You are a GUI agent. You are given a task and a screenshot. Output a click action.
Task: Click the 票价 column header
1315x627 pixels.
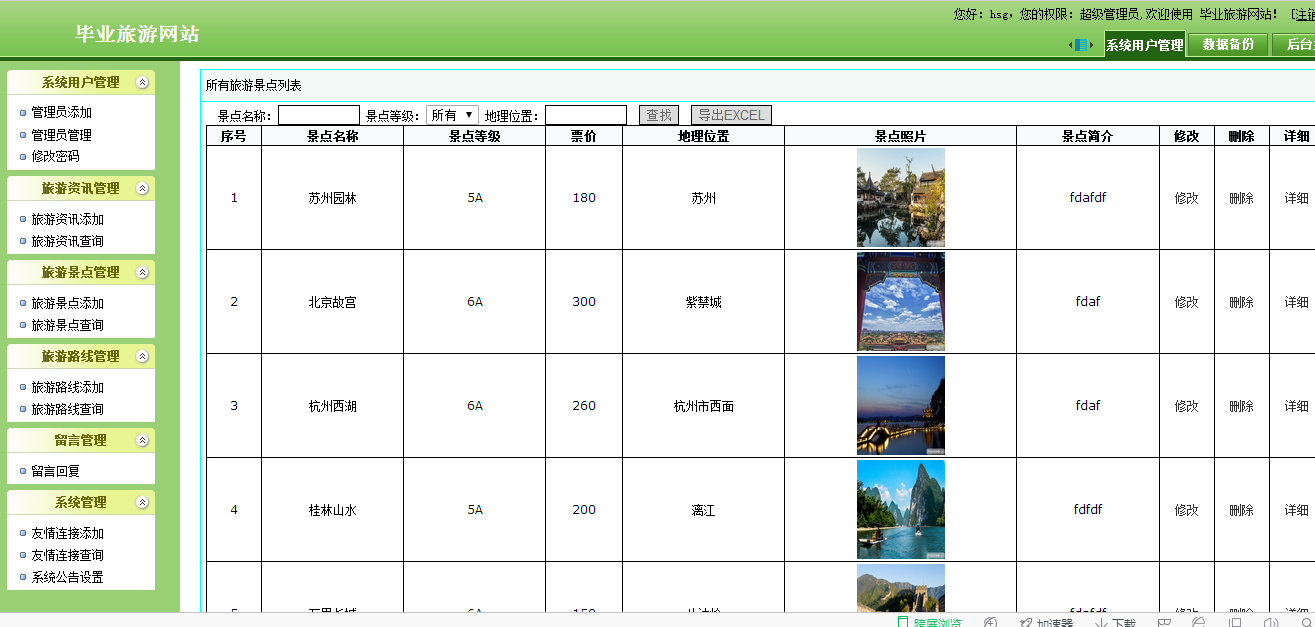(x=584, y=136)
